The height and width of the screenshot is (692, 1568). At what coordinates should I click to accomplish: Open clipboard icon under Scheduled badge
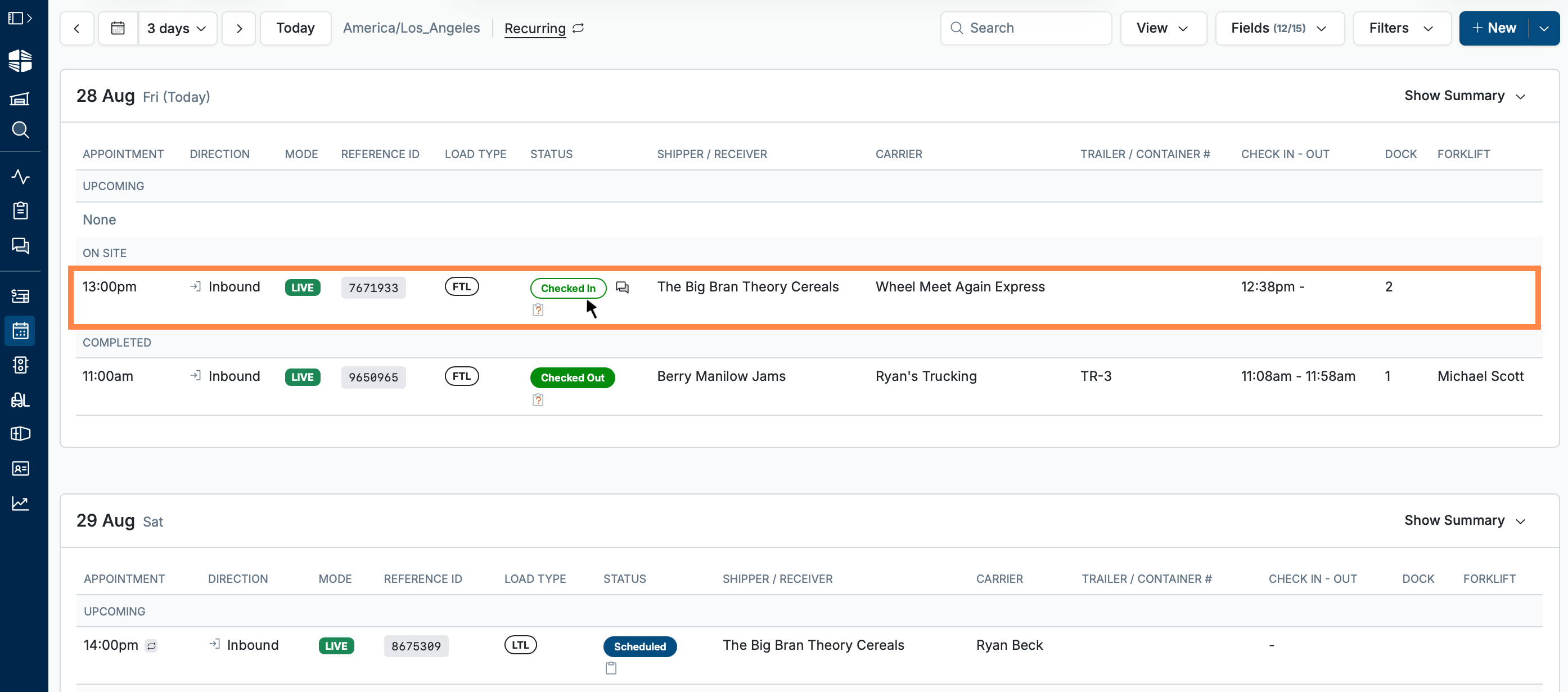coord(611,668)
